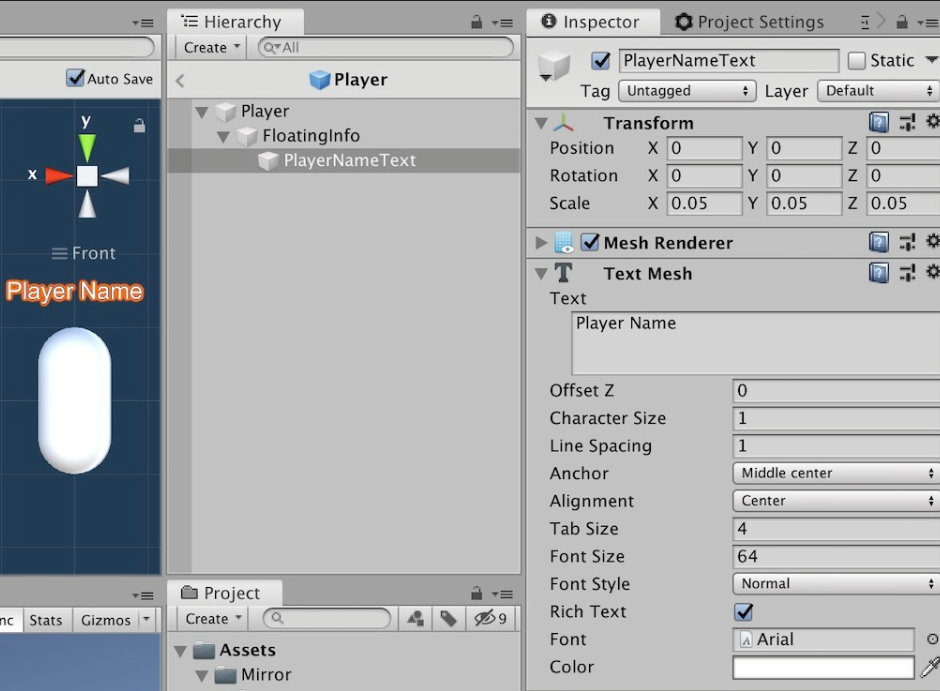The image size is (940, 691).
Task: Click Search by Type icon in Project
Action: pyautogui.click(x=415, y=618)
